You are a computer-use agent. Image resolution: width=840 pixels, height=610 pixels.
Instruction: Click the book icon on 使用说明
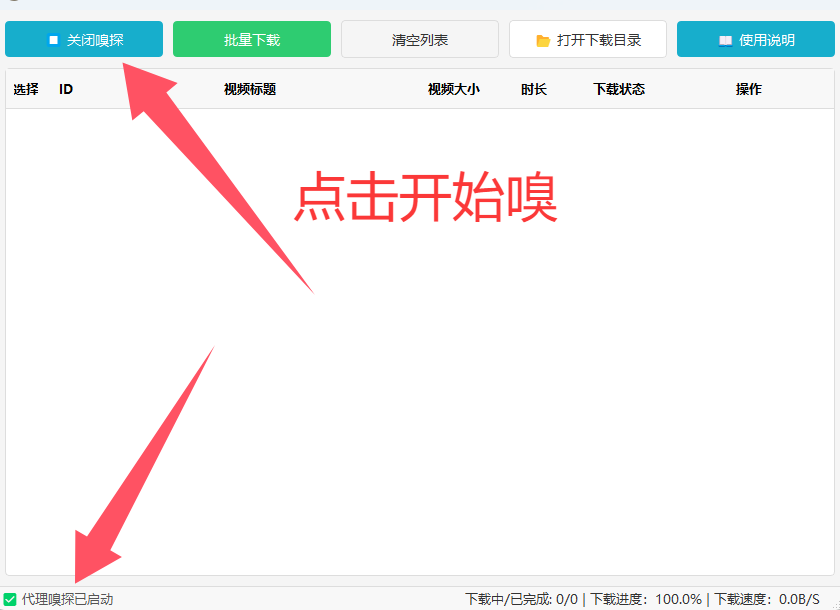(726, 40)
